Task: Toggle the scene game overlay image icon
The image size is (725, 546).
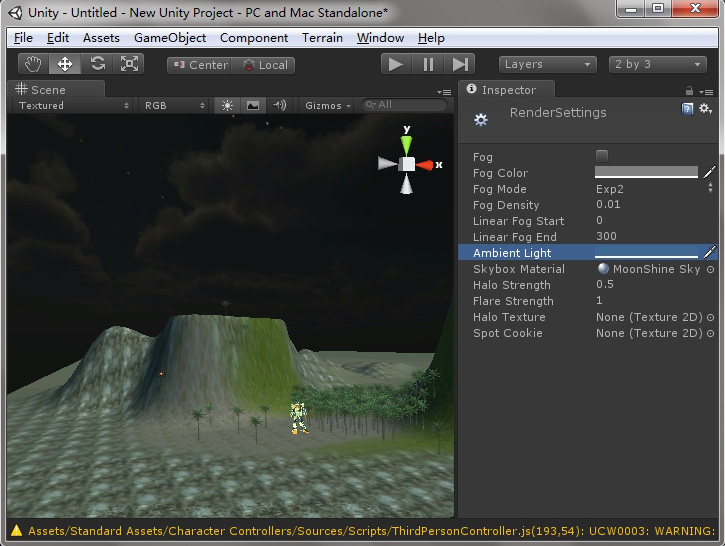Action: pos(253,105)
